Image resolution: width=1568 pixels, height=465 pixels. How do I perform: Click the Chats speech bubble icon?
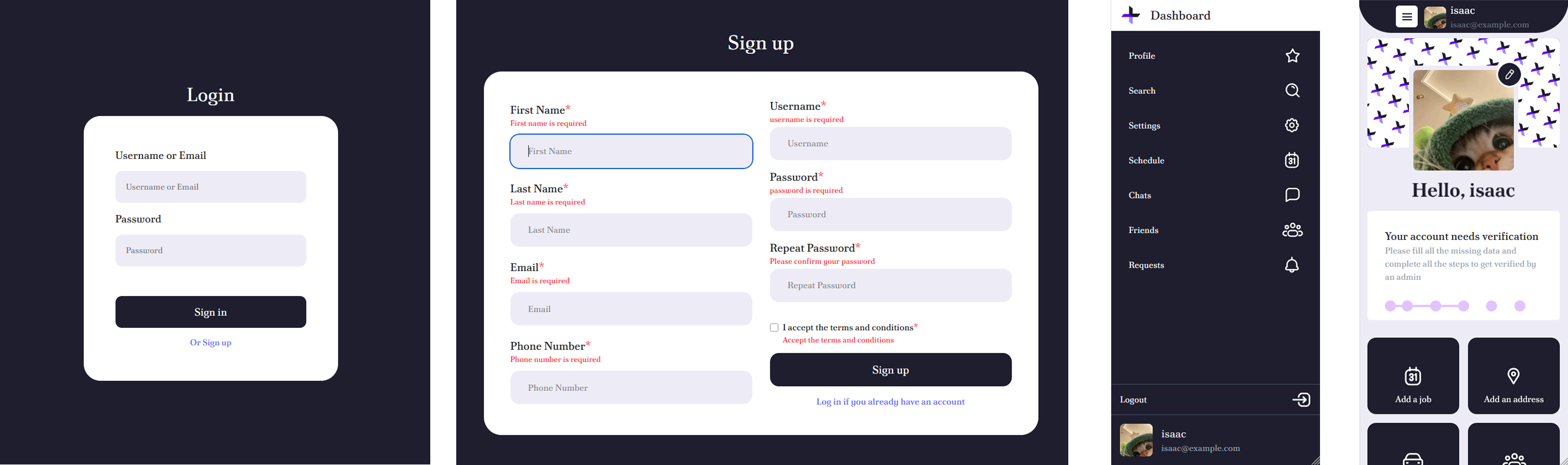click(x=1292, y=195)
